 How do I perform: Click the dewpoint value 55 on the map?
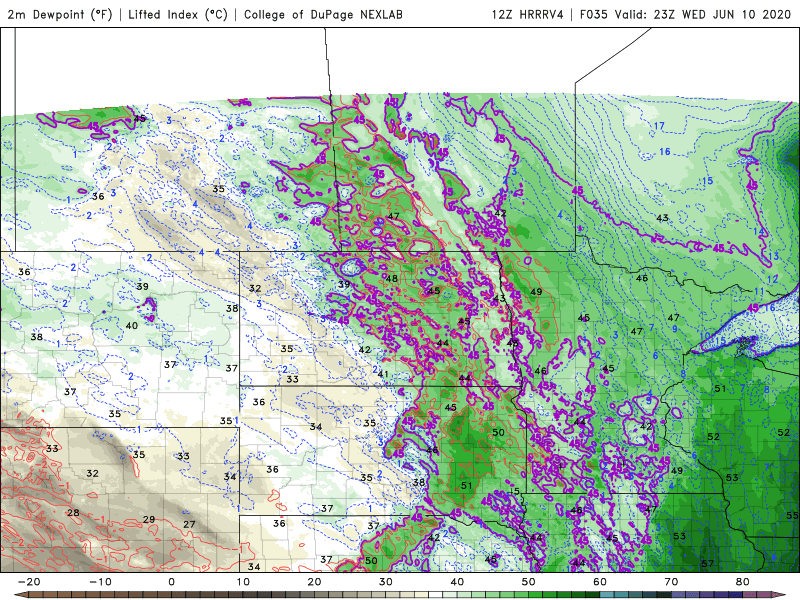click(792, 516)
